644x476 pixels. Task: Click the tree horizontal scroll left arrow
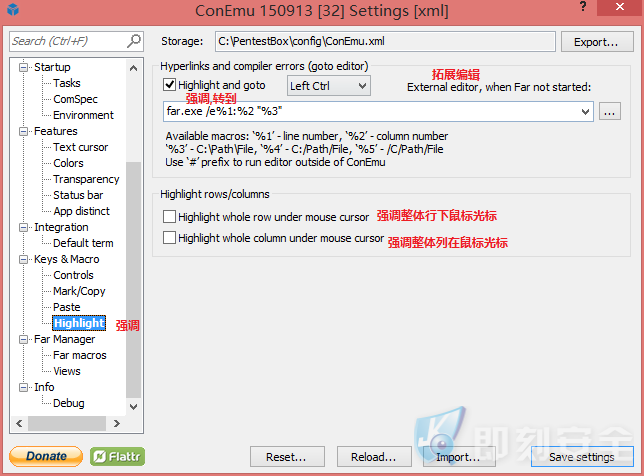(19, 423)
